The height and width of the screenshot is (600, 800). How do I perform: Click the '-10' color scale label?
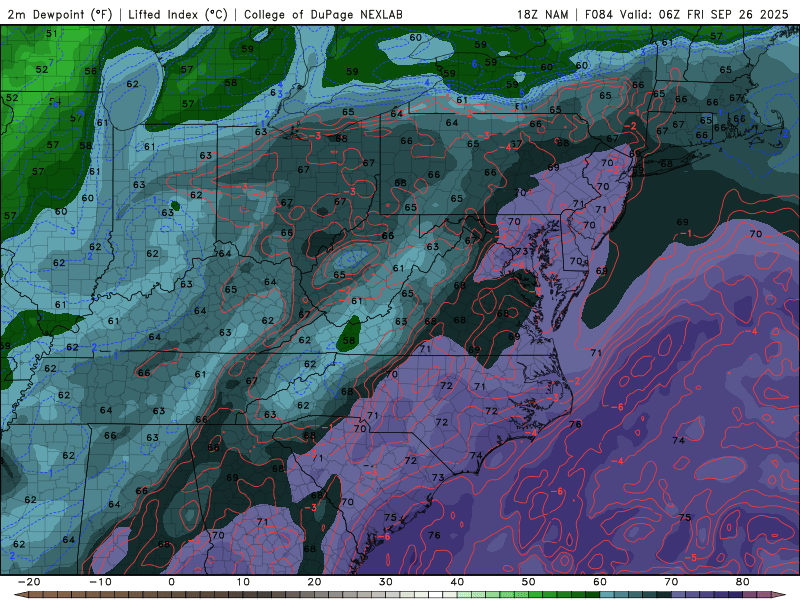pyautogui.click(x=100, y=582)
